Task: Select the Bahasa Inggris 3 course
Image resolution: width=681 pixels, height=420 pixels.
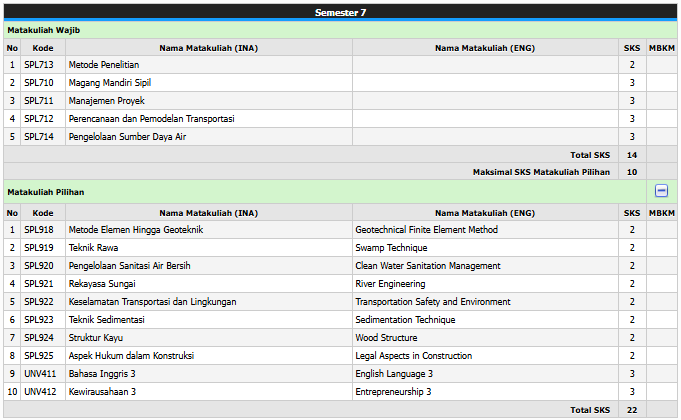Action: 102,374
